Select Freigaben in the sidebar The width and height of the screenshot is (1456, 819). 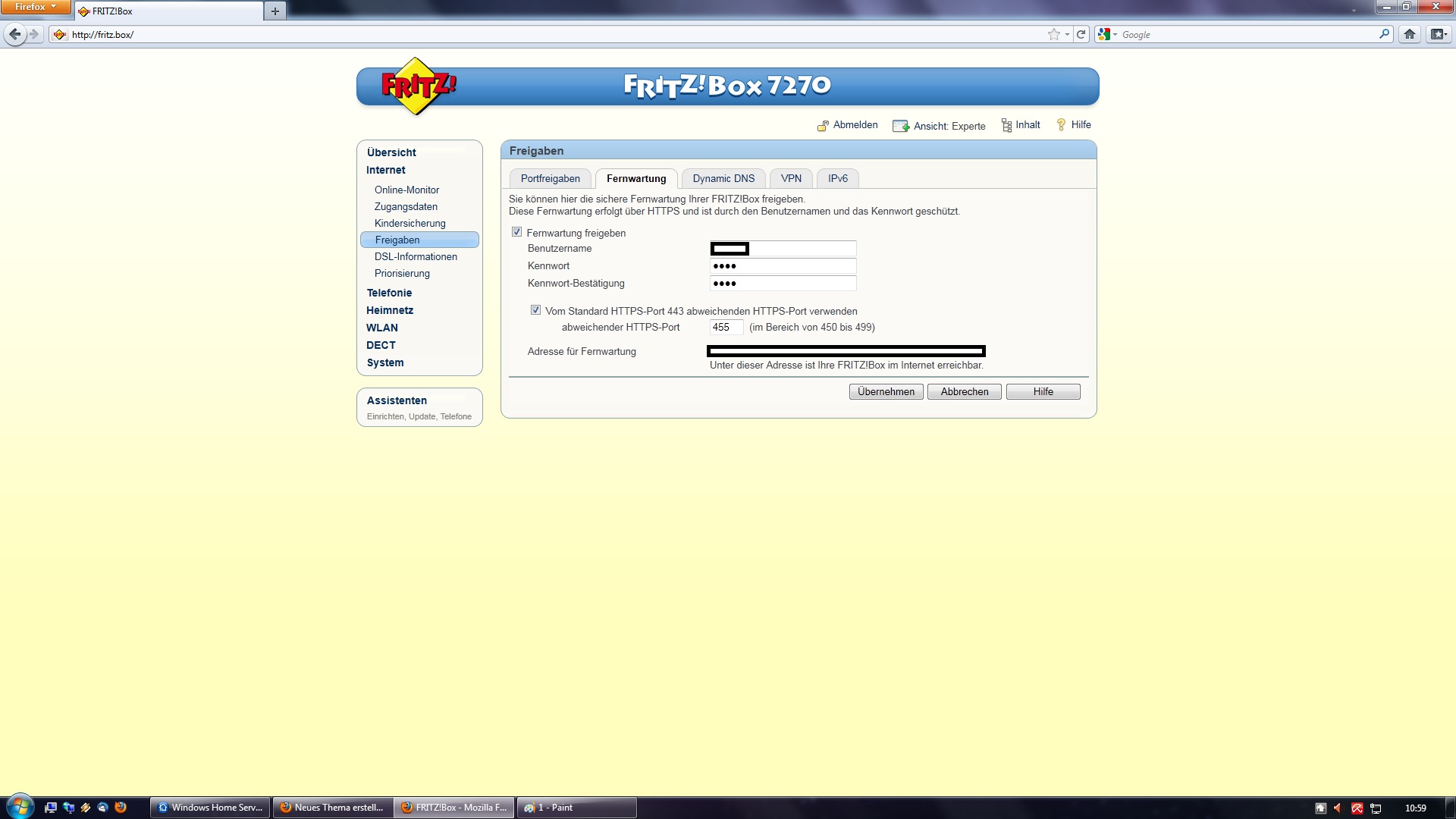tap(419, 240)
